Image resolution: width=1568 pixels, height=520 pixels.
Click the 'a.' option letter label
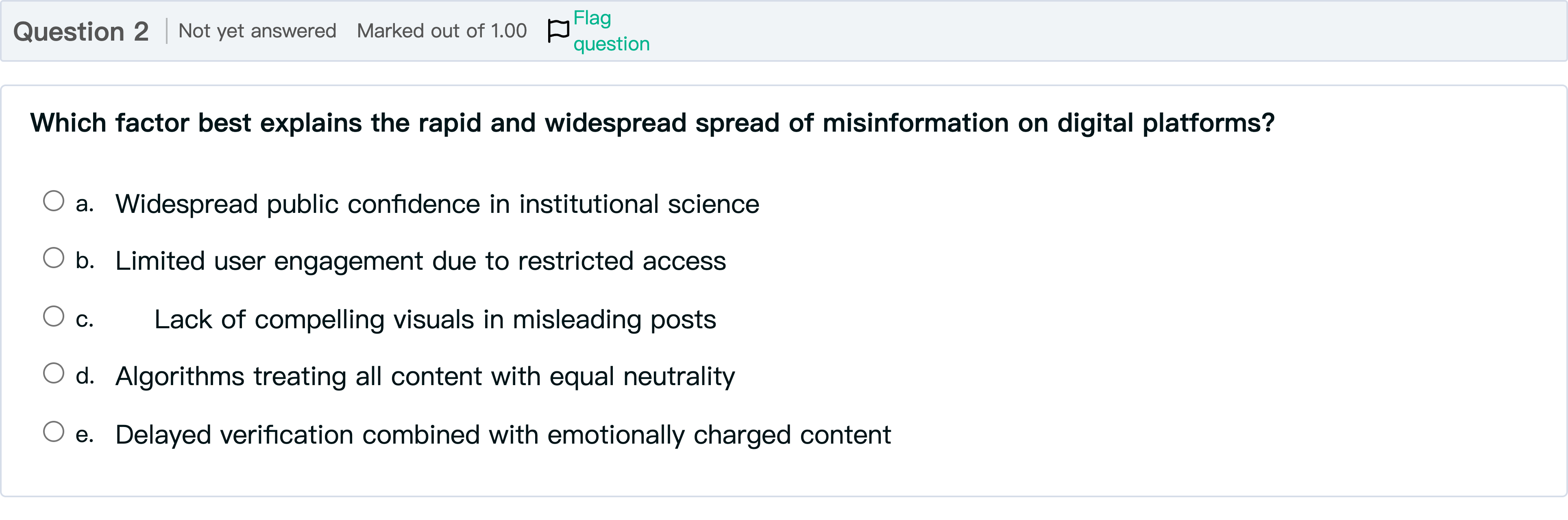(85, 204)
